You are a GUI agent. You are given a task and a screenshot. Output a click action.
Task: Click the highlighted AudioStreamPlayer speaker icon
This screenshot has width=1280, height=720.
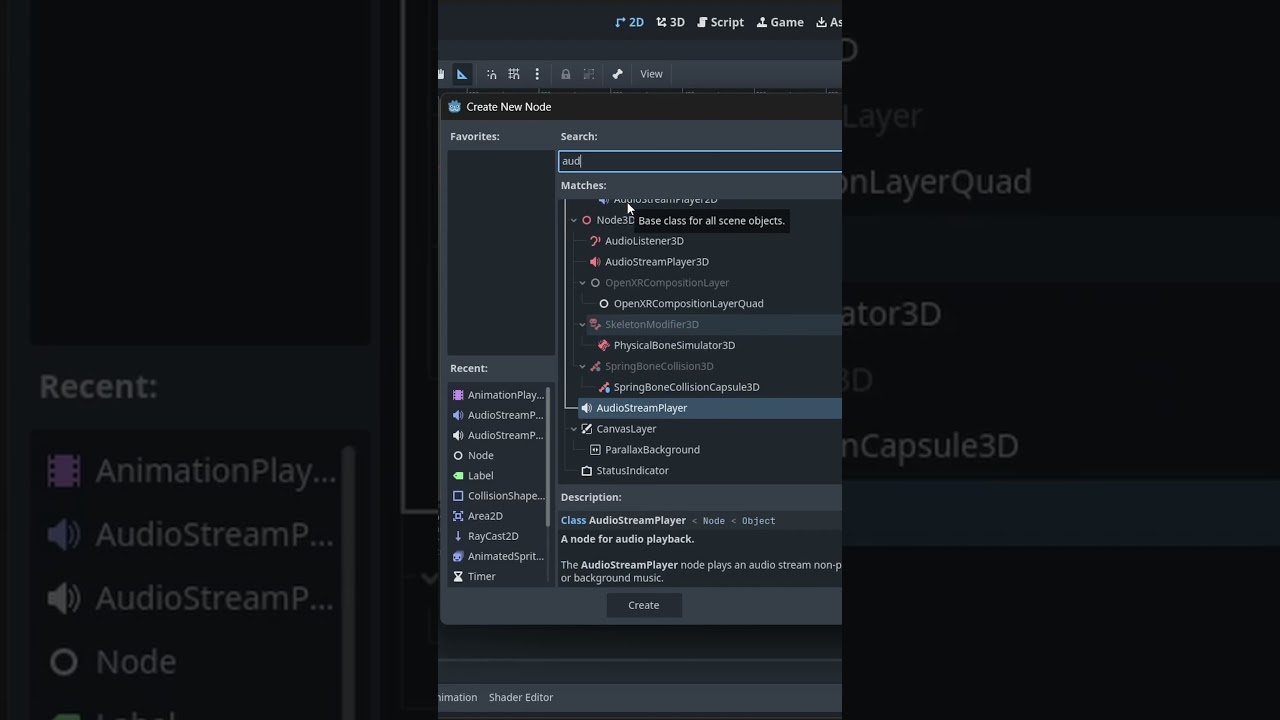(587, 408)
